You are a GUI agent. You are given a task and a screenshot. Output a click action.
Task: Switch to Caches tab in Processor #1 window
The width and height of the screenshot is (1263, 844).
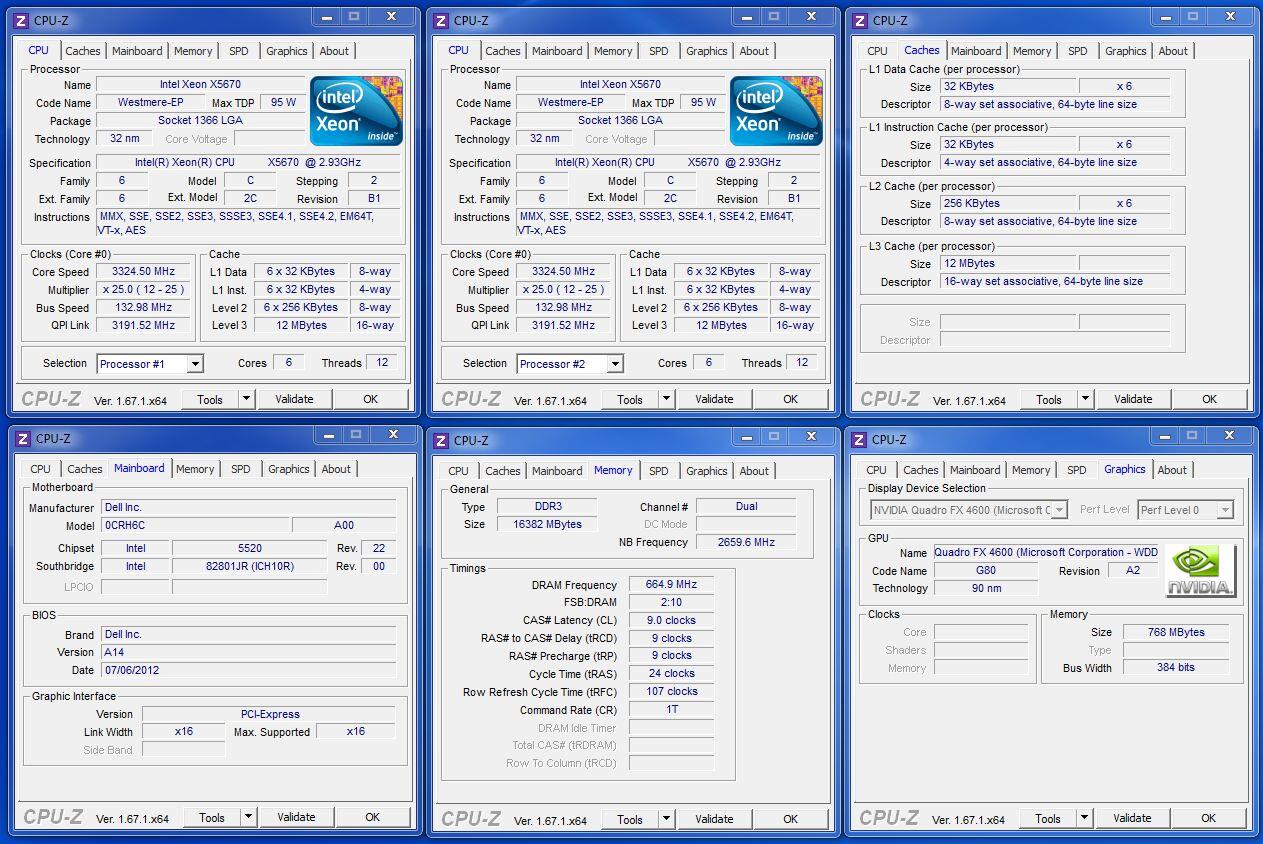coord(83,51)
